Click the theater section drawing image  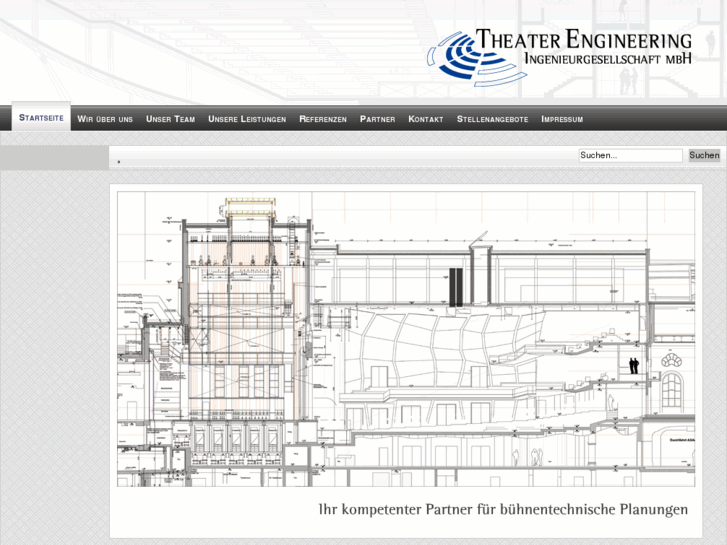(x=406, y=339)
